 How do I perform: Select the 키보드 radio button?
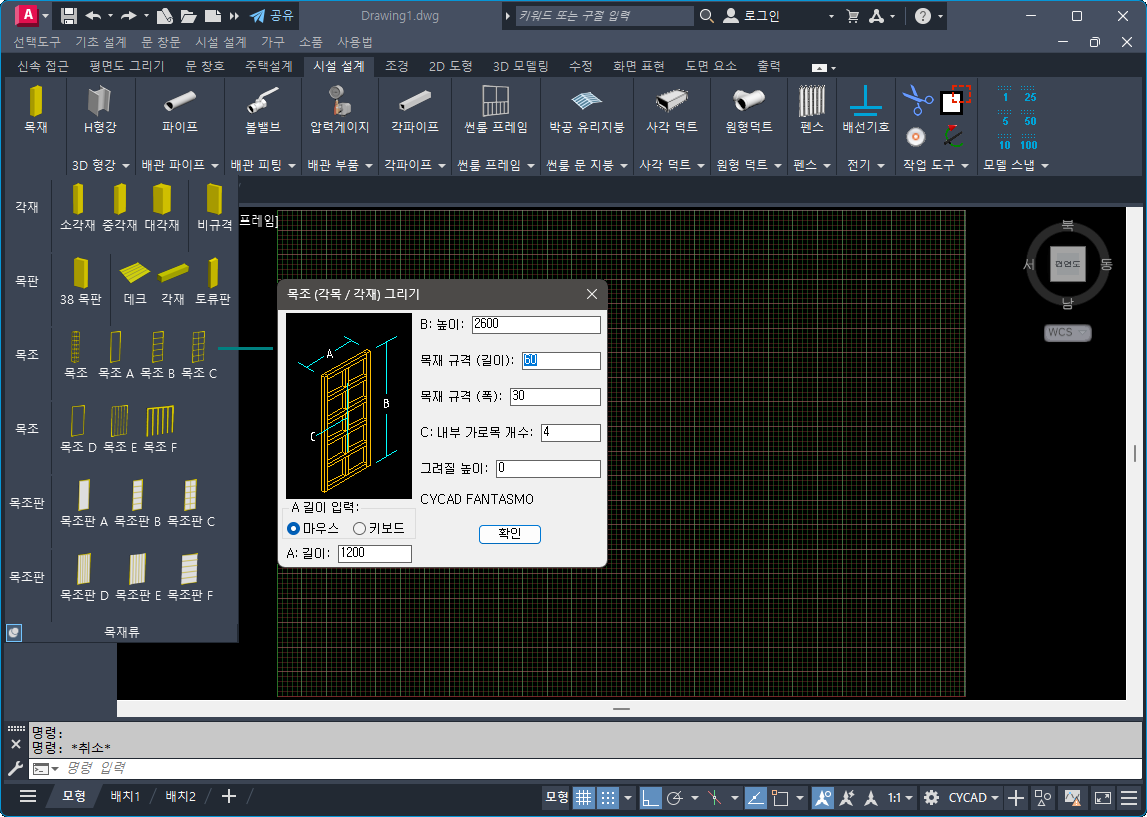coord(360,528)
